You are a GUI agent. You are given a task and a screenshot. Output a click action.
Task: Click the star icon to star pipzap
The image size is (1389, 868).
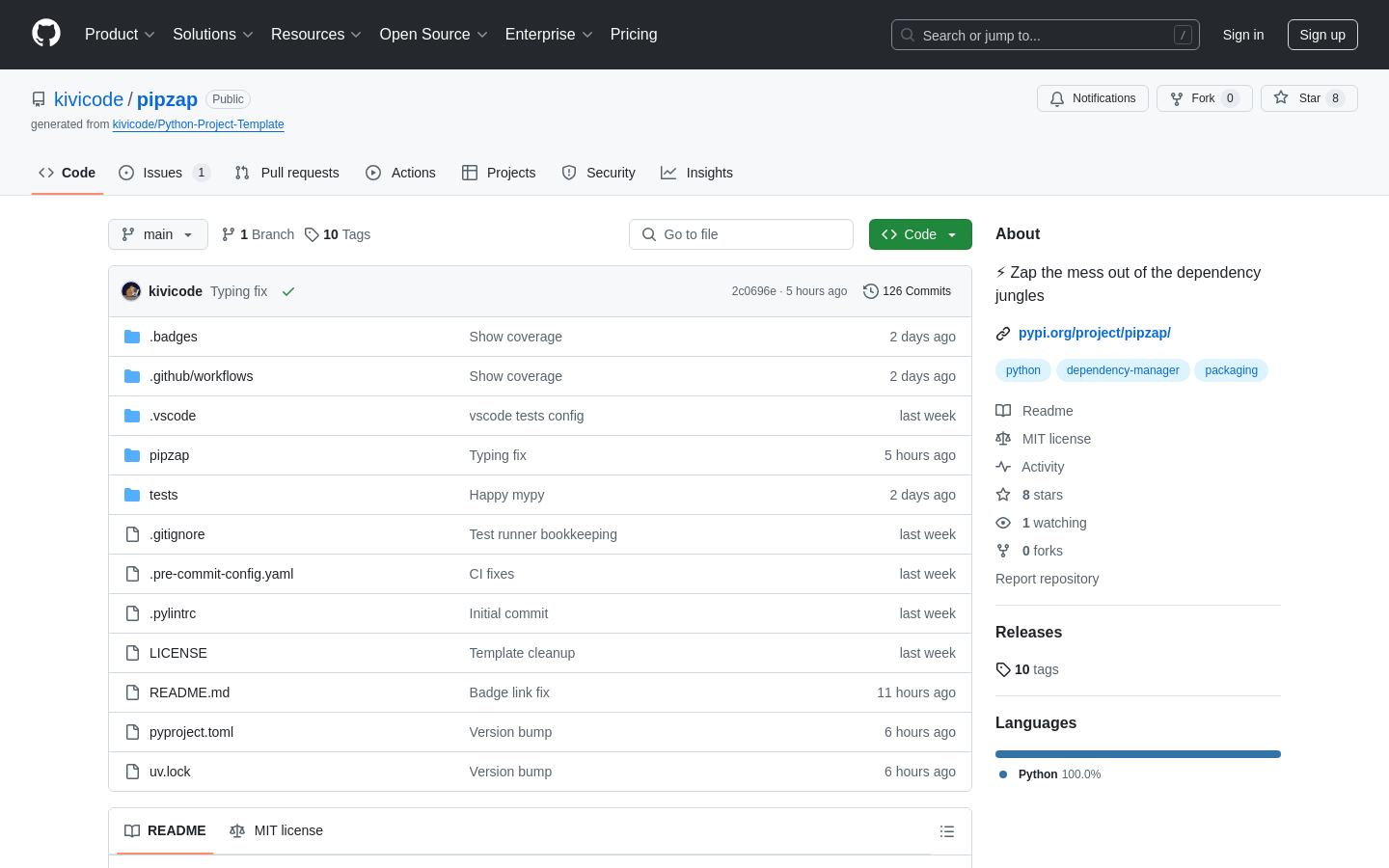(x=1281, y=97)
